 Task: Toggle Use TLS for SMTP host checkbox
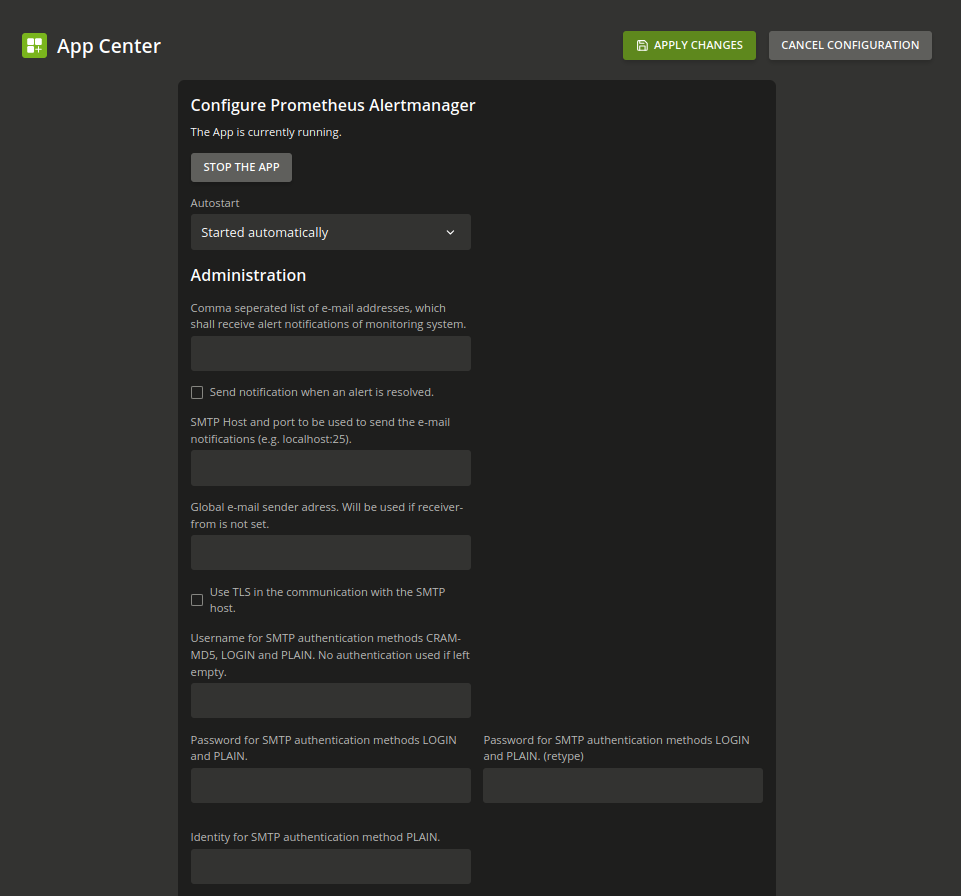[197, 600]
